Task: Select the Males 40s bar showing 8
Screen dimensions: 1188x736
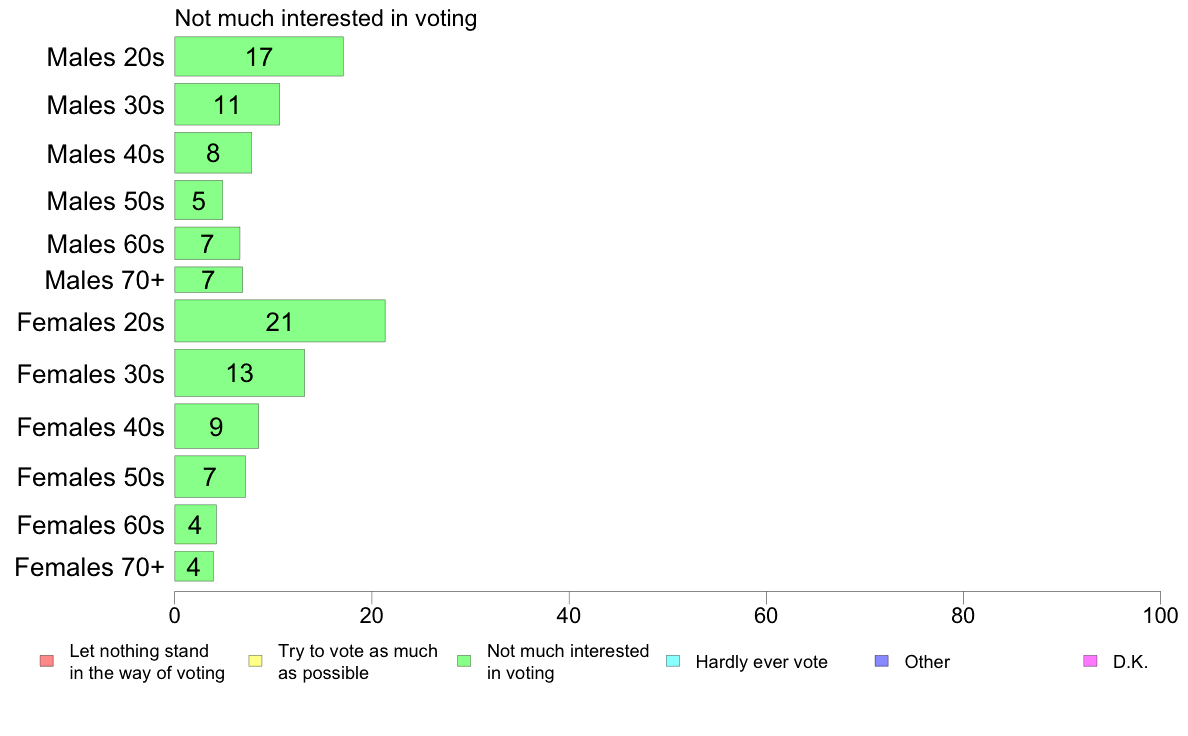Action: [213, 153]
